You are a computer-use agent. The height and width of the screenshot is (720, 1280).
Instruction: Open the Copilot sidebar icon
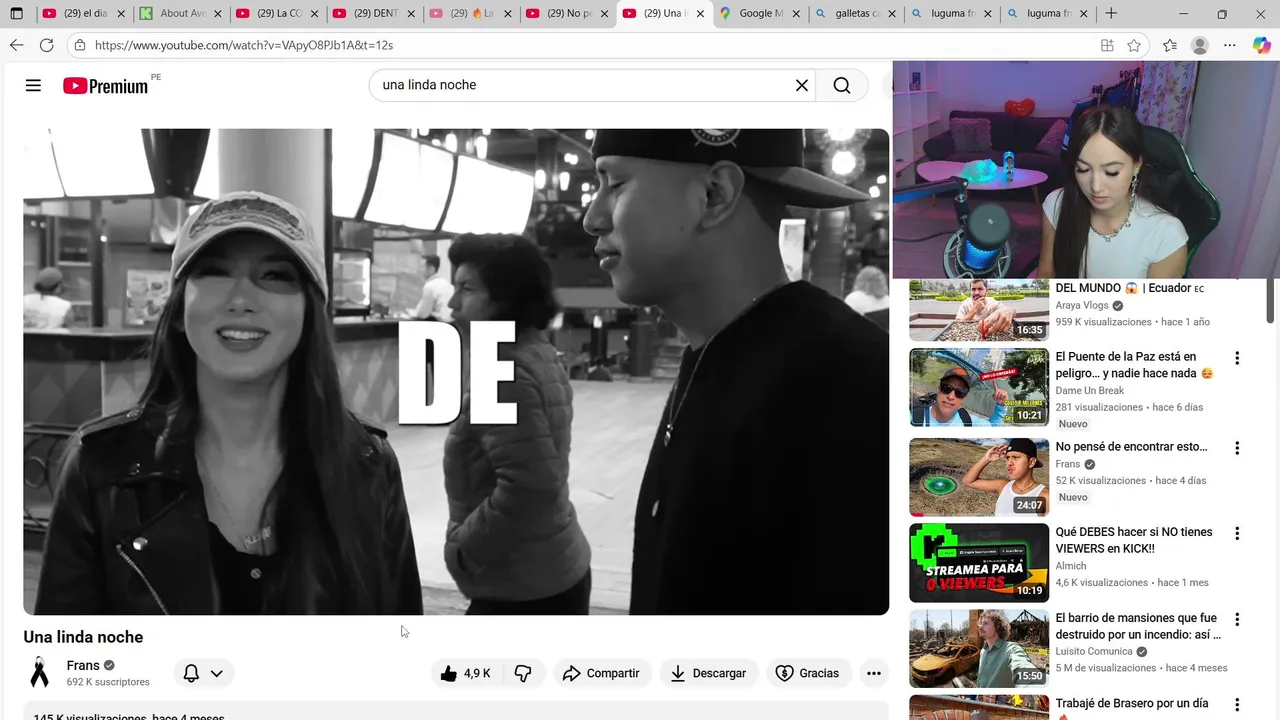tap(1261, 45)
